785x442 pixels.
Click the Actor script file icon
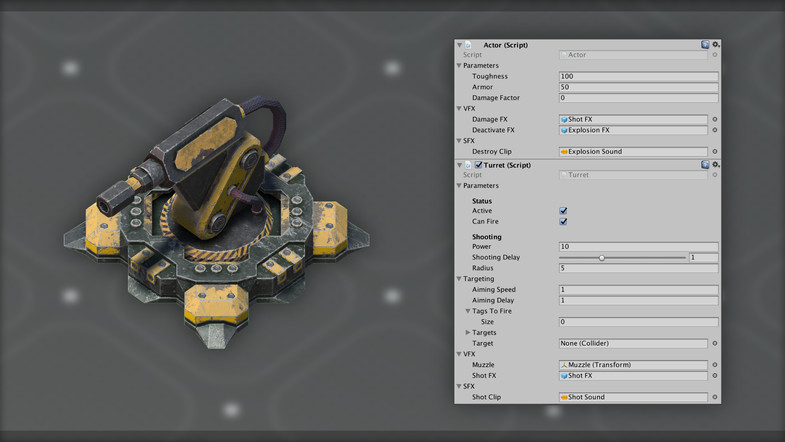tap(468, 45)
